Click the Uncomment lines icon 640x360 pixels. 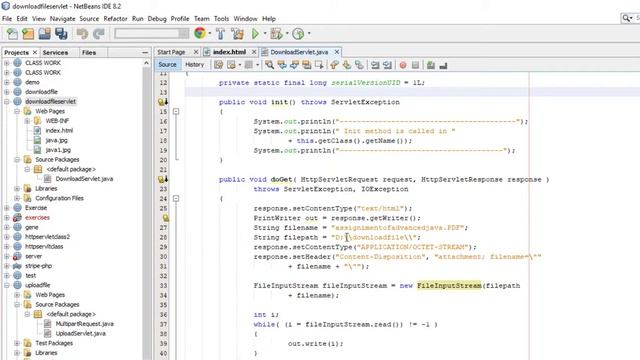[443, 65]
